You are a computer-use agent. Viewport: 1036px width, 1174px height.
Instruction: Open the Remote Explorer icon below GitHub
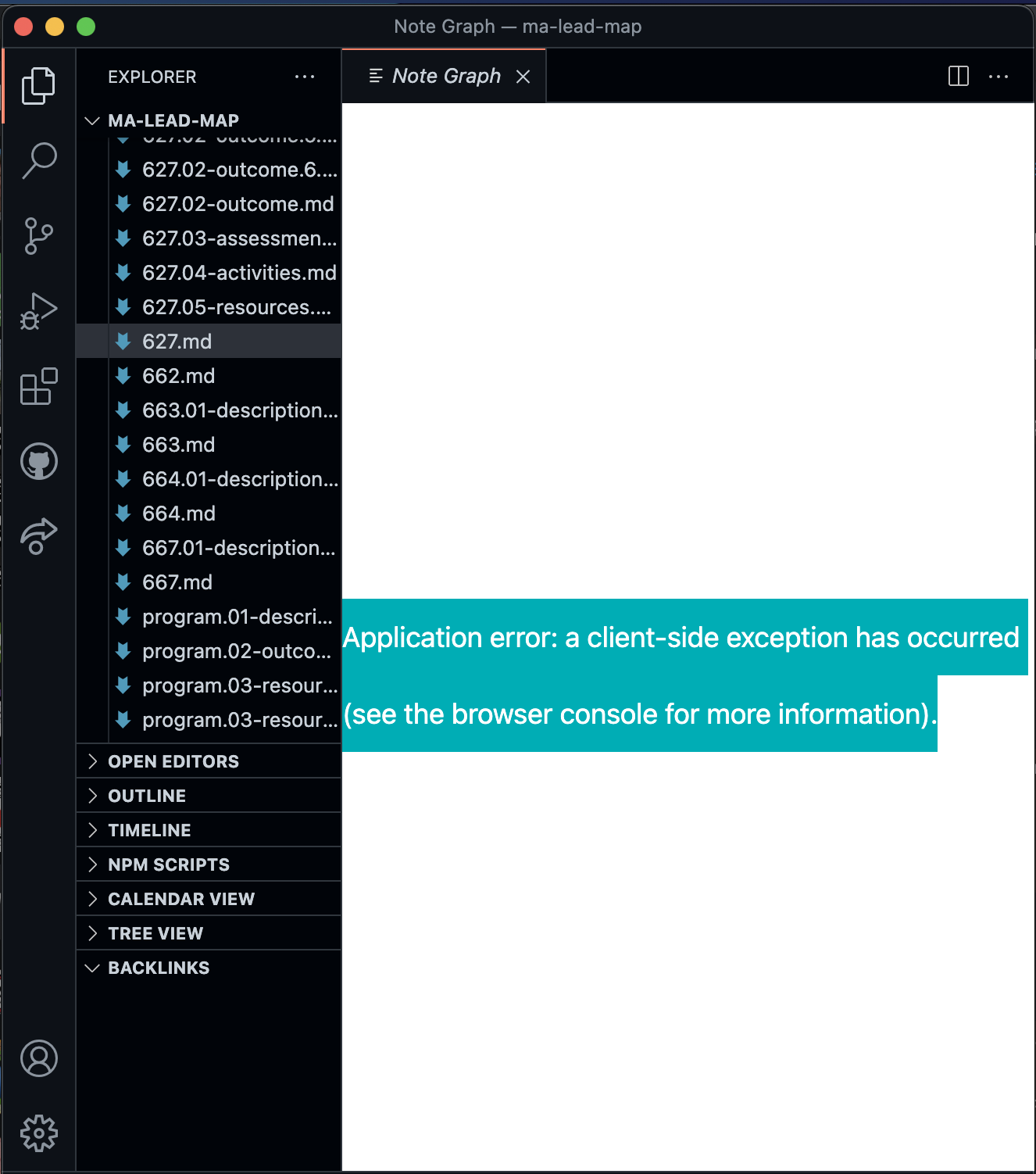tap(39, 535)
